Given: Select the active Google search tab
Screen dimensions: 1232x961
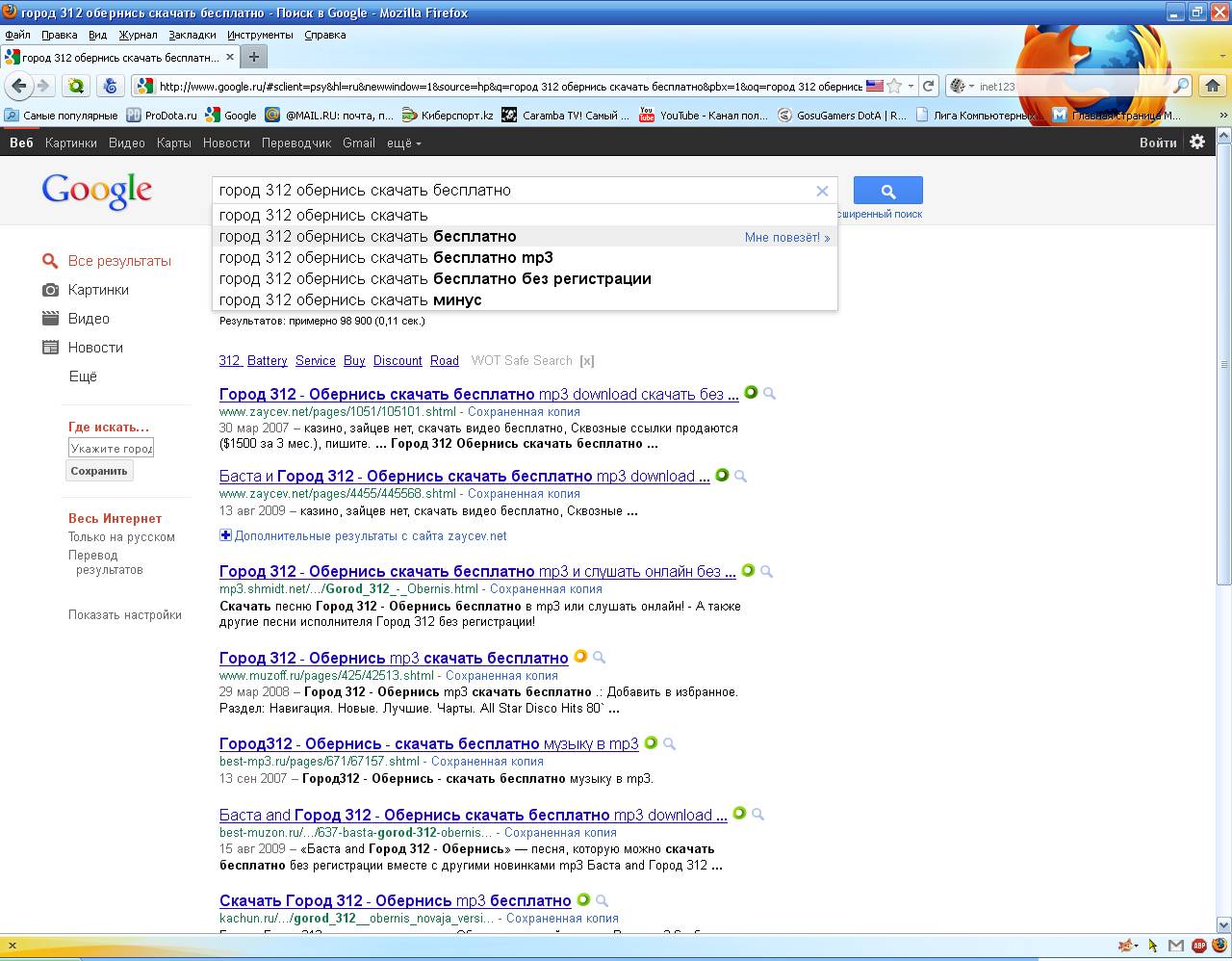Looking at the screenshot, I should click(119, 57).
